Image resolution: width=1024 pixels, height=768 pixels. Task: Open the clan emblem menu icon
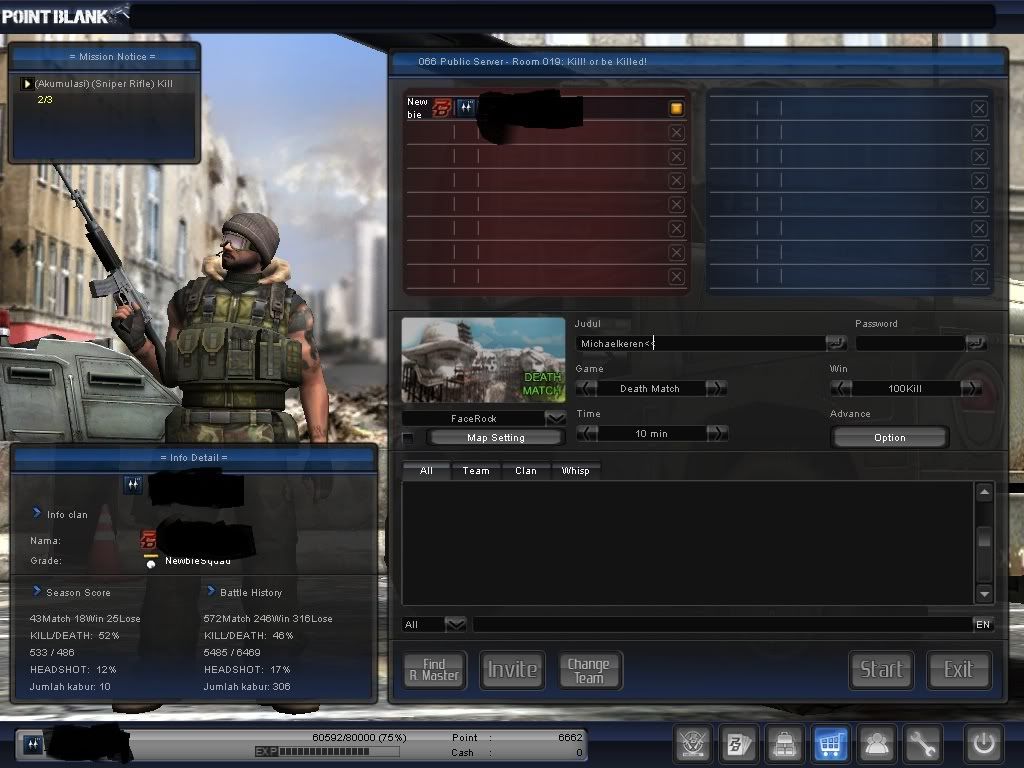(693, 743)
